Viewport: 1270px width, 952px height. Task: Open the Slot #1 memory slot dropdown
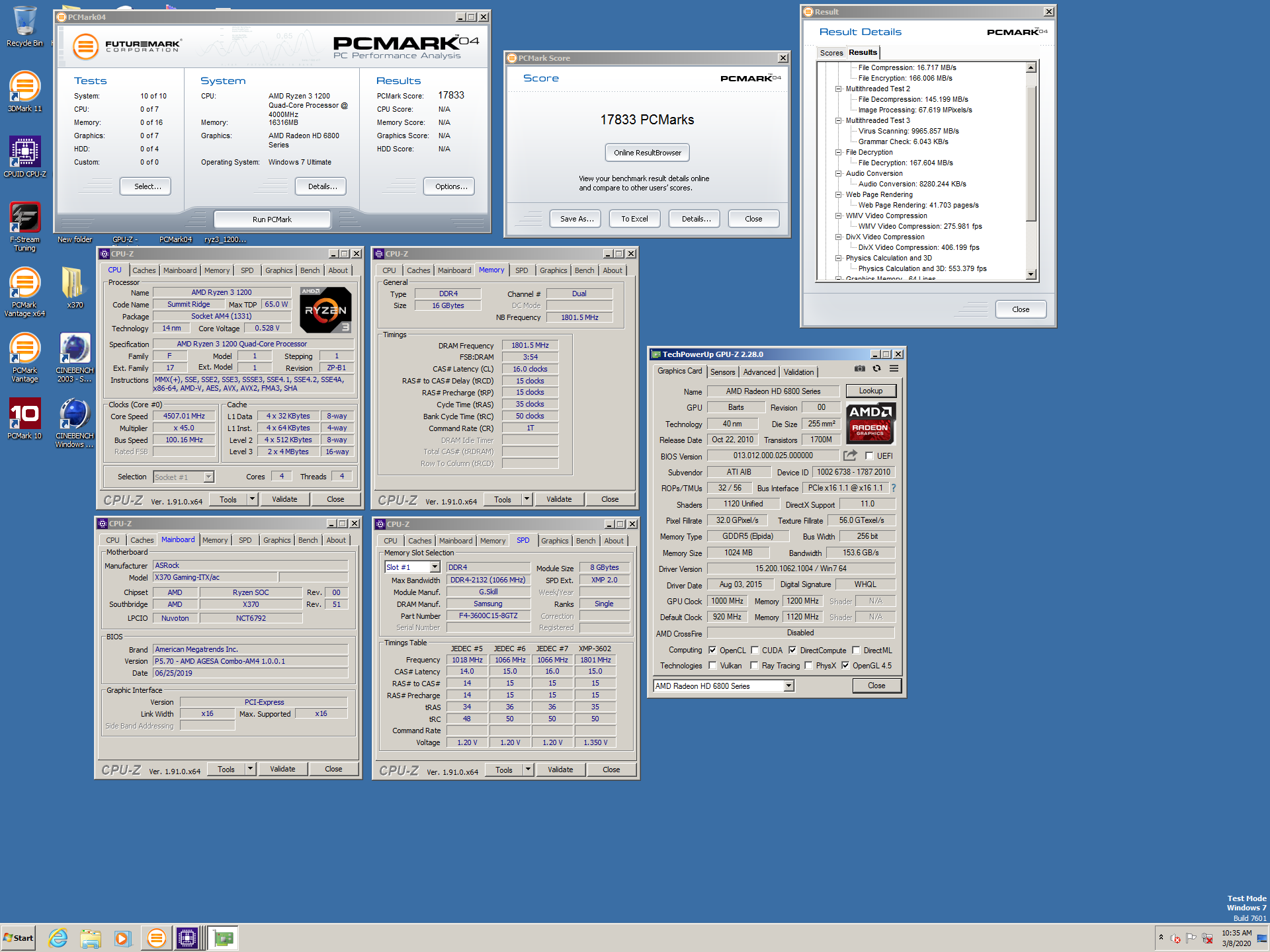(x=435, y=567)
